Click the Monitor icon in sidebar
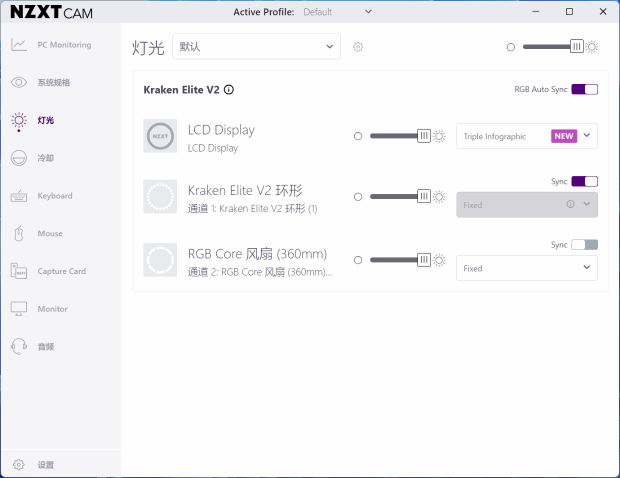Viewport: 620px width, 478px height. click(19, 309)
